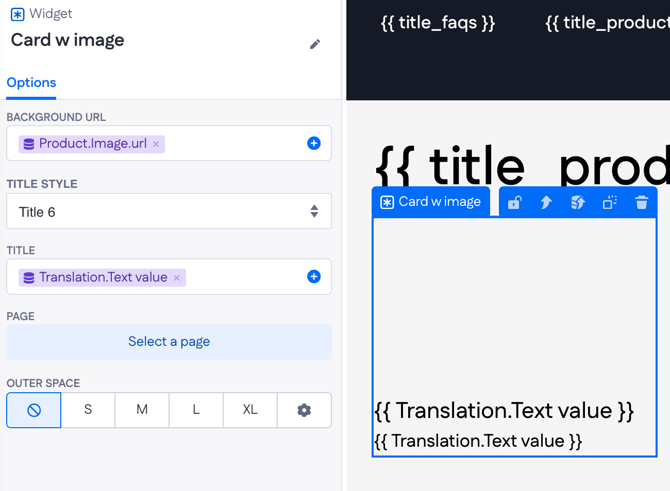This screenshot has height=491, width=670.
Task: Add binding with Title plus icon
Action: tap(313, 277)
